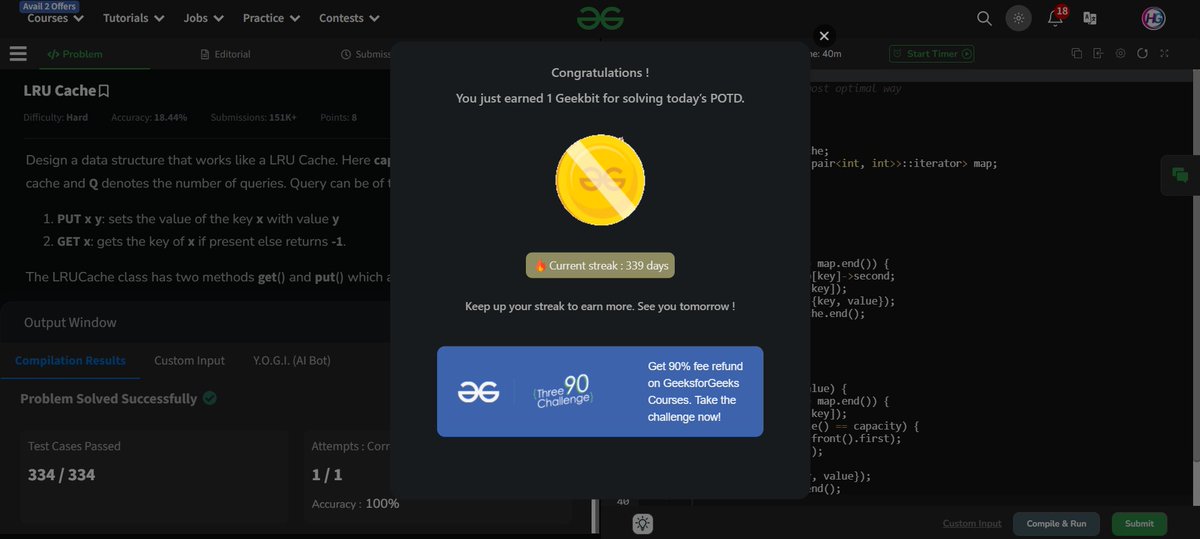Click the exit/import icon in editor toolbar
Image resolution: width=1200 pixels, height=539 pixels.
tap(1098, 54)
